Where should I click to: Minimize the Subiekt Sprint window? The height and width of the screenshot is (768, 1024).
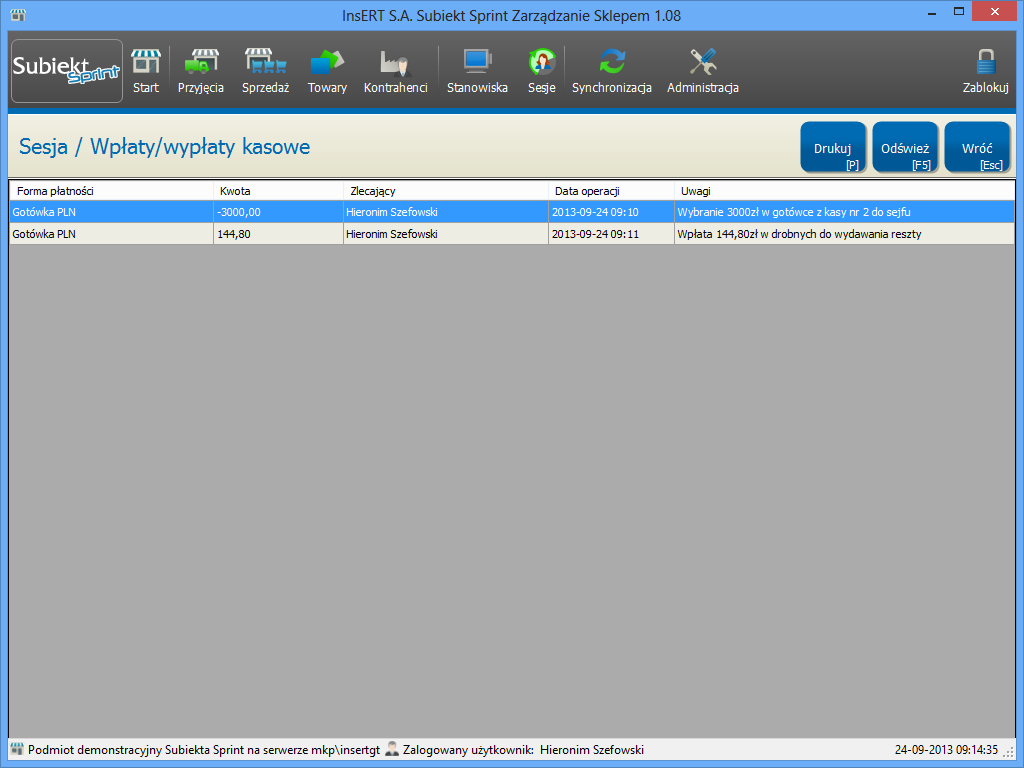coord(932,12)
